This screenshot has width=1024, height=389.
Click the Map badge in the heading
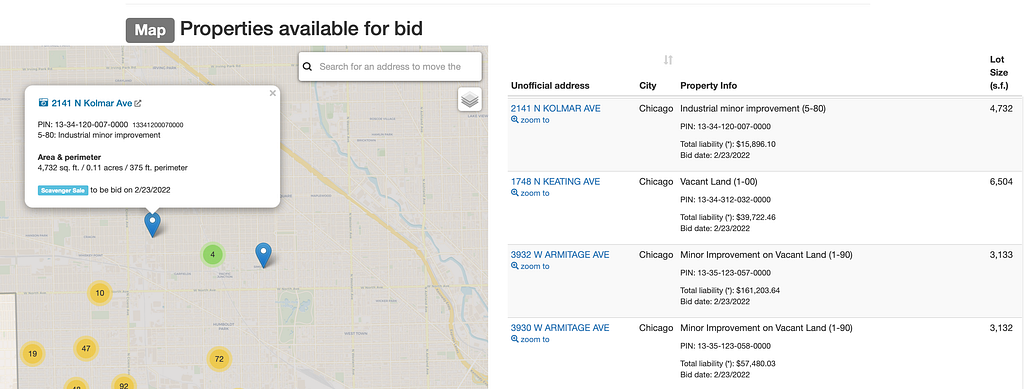pyautogui.click(x=150, y=30)
